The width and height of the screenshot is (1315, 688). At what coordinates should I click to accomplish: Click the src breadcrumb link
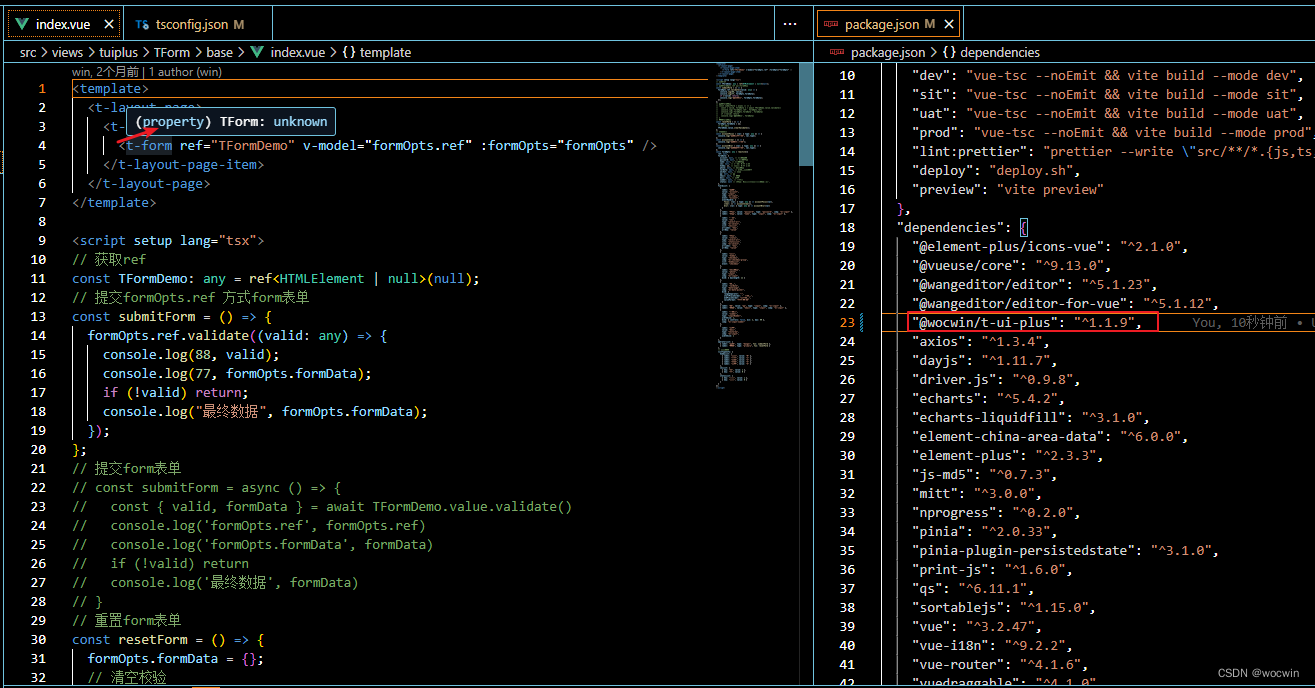tap(27, 52)
